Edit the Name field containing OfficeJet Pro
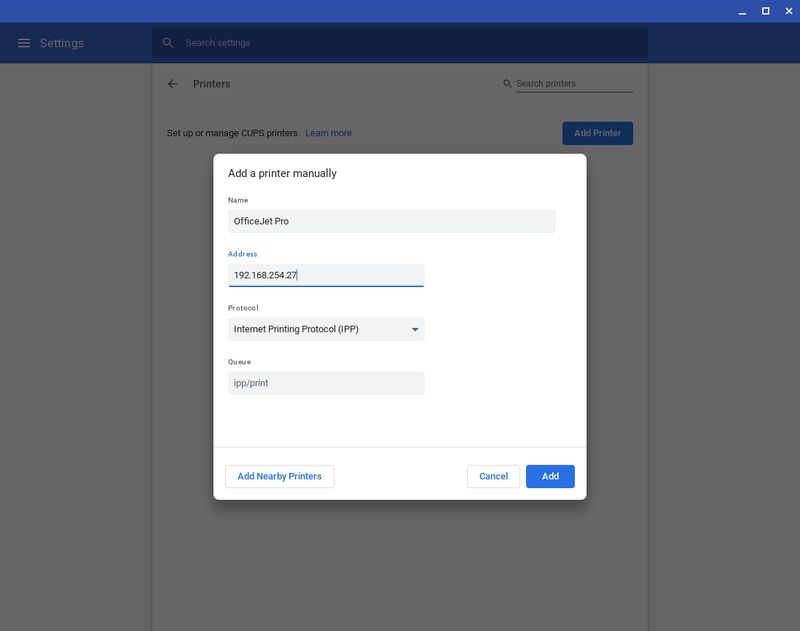 [391, 221]
